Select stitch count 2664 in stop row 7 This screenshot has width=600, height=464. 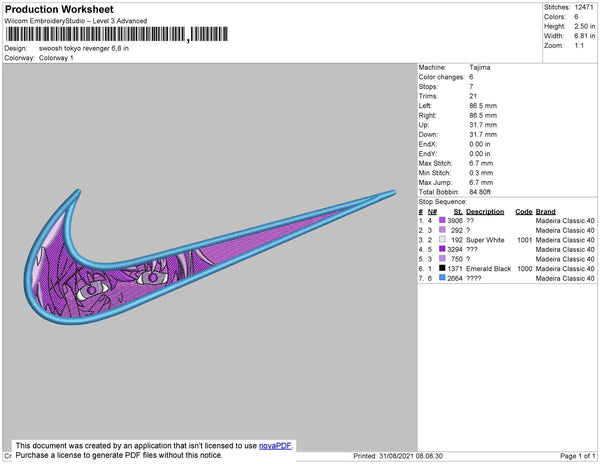tap(455, 278)
